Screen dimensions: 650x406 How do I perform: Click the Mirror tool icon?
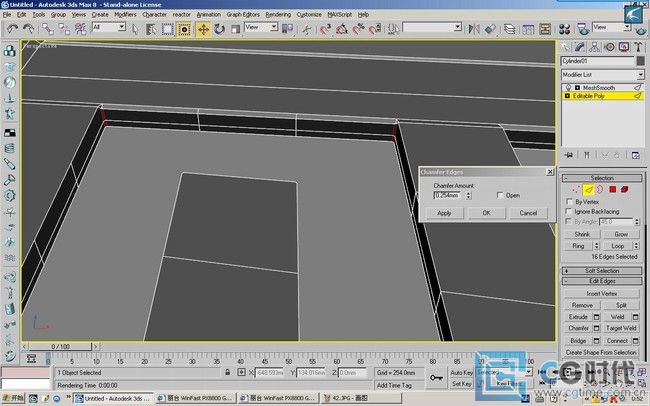click(474, 29)
